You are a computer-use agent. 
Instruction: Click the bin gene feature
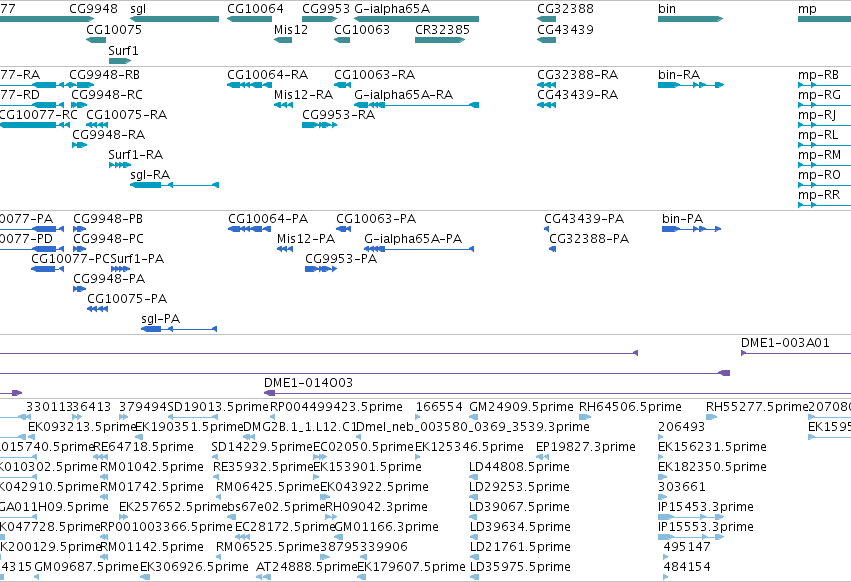(690, 19)
